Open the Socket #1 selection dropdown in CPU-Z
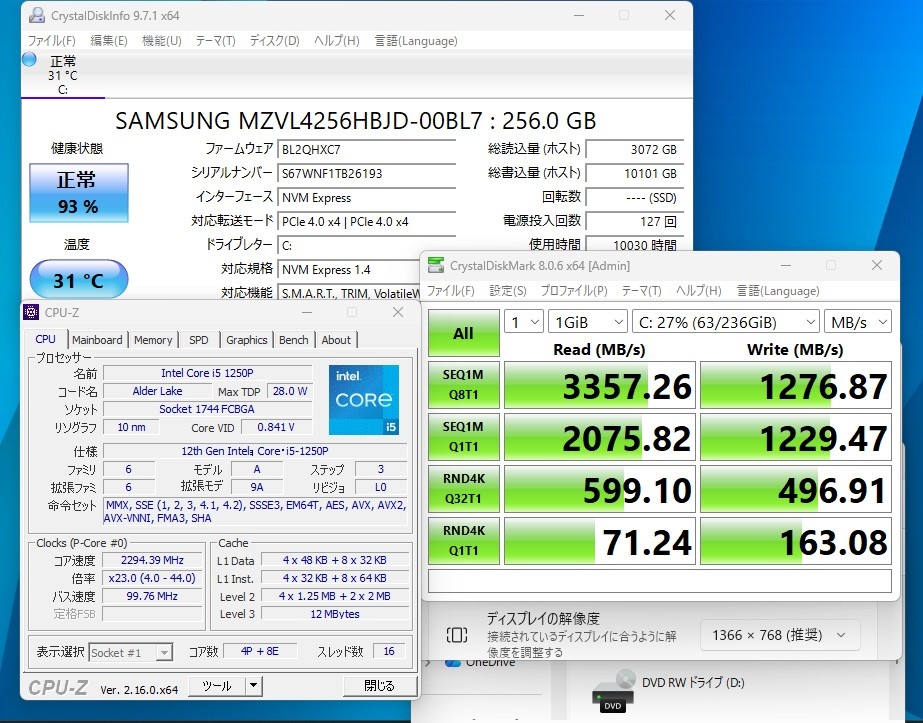 coord(131,652)
